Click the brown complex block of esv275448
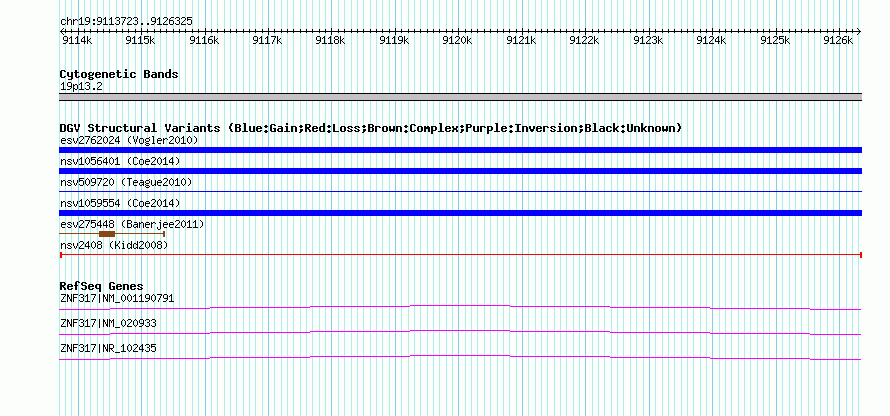890x416 pixels. (x=107, y=234)
